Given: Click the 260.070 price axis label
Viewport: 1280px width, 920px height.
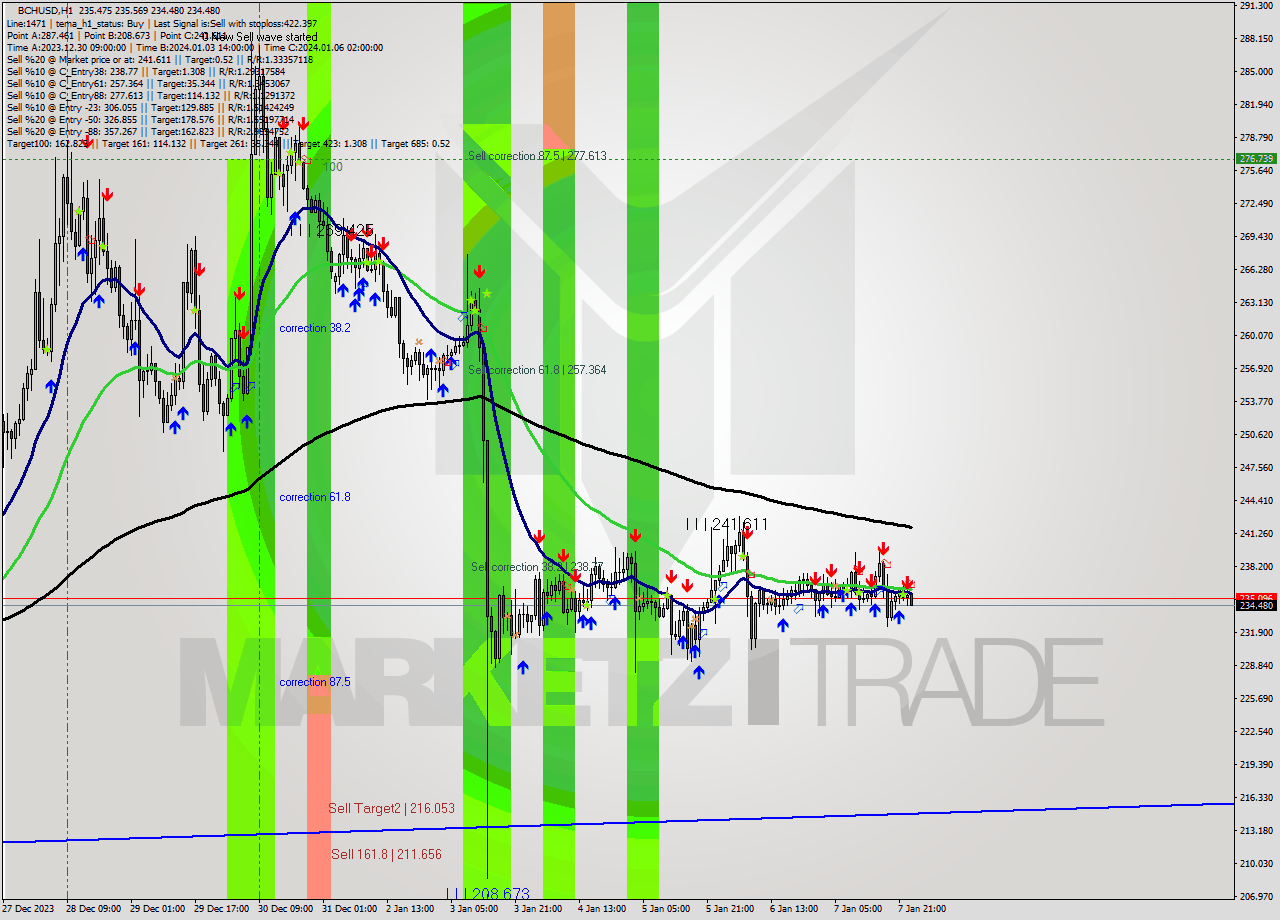Looking at the screenshot, I should tap(1256, 335).
